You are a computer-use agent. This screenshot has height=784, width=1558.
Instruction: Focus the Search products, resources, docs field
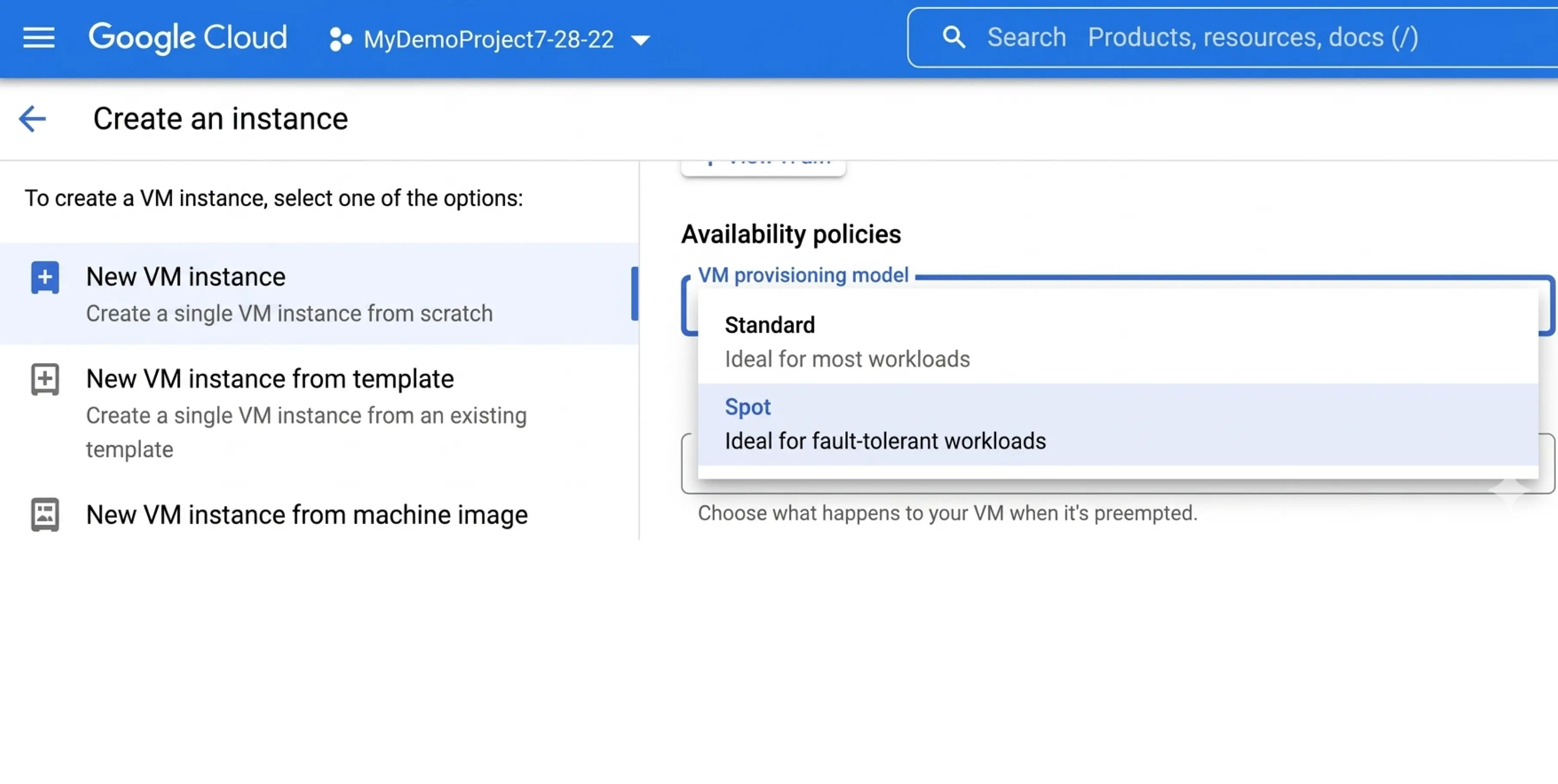click(x=1252, y=37)
